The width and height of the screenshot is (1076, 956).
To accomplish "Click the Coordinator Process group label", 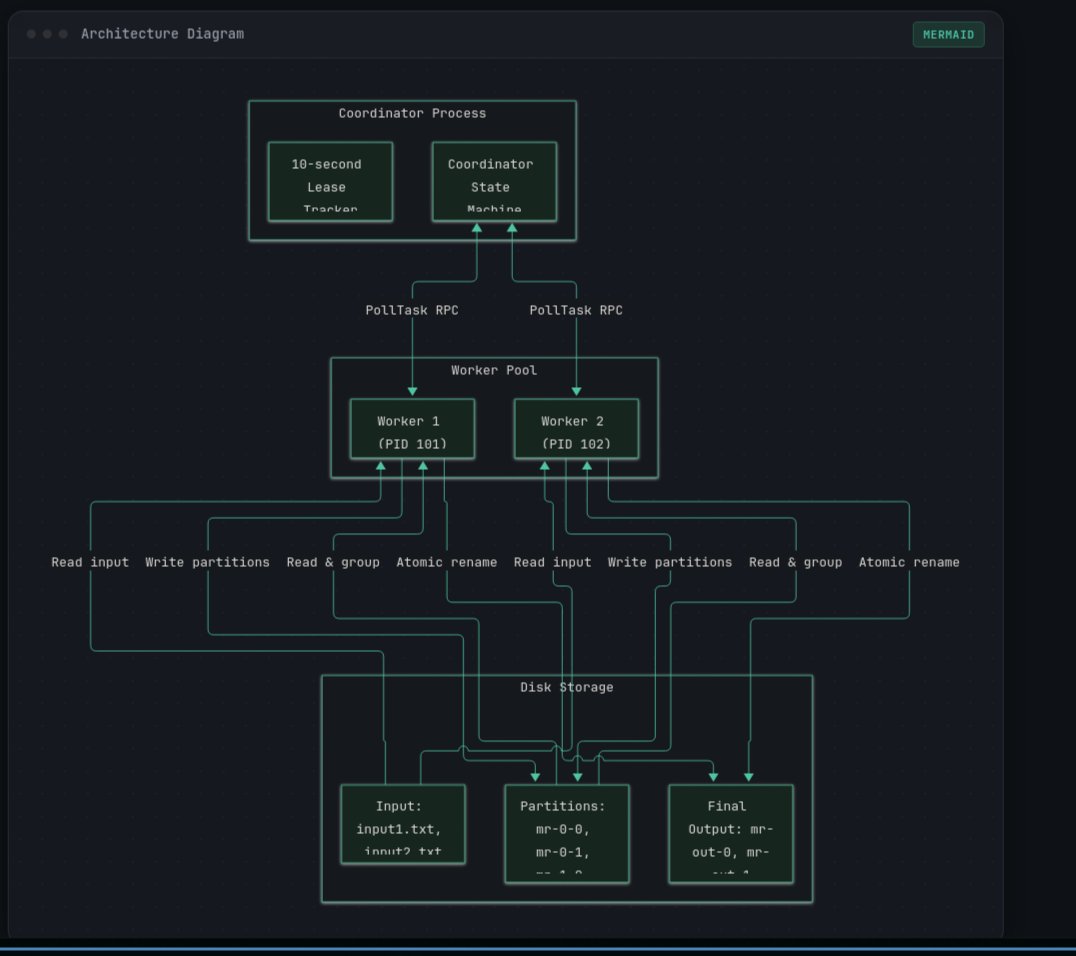I will click(x=412, y=113).
